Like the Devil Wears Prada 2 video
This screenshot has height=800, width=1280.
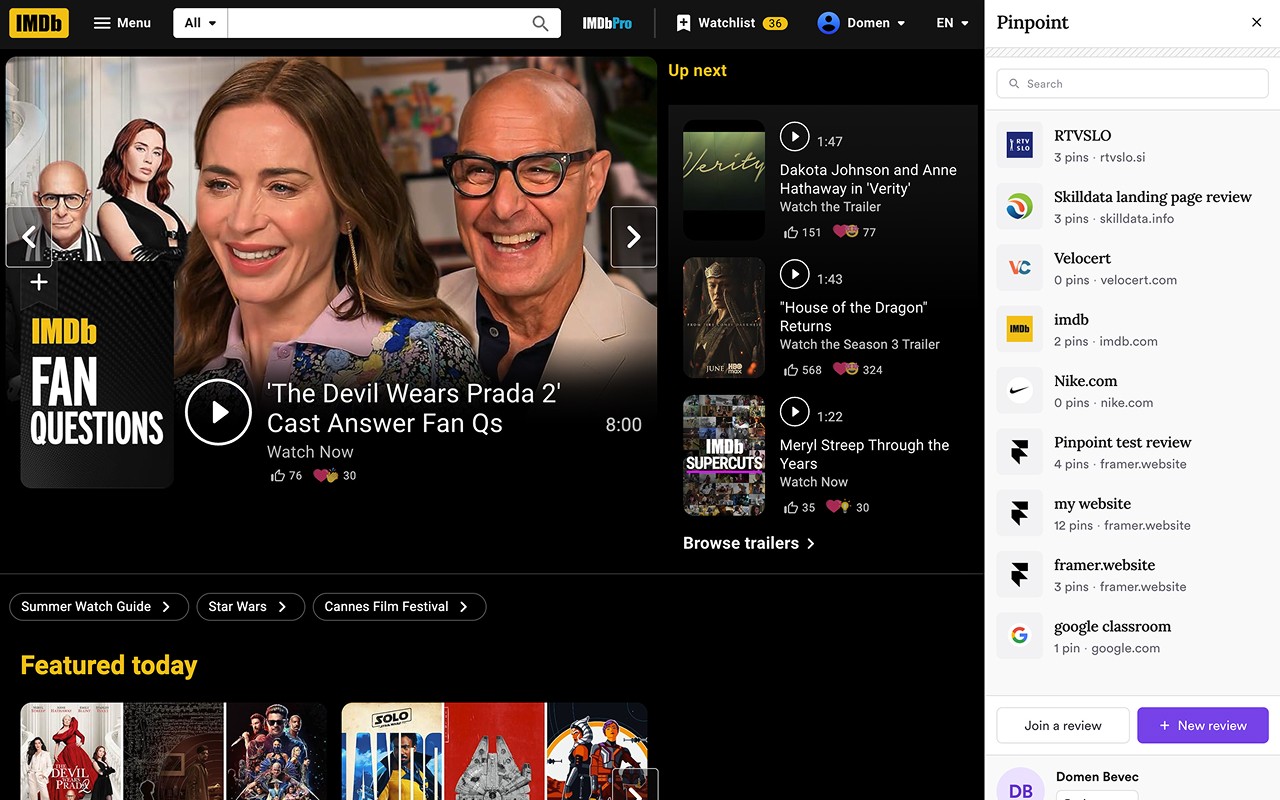(286, 476)
